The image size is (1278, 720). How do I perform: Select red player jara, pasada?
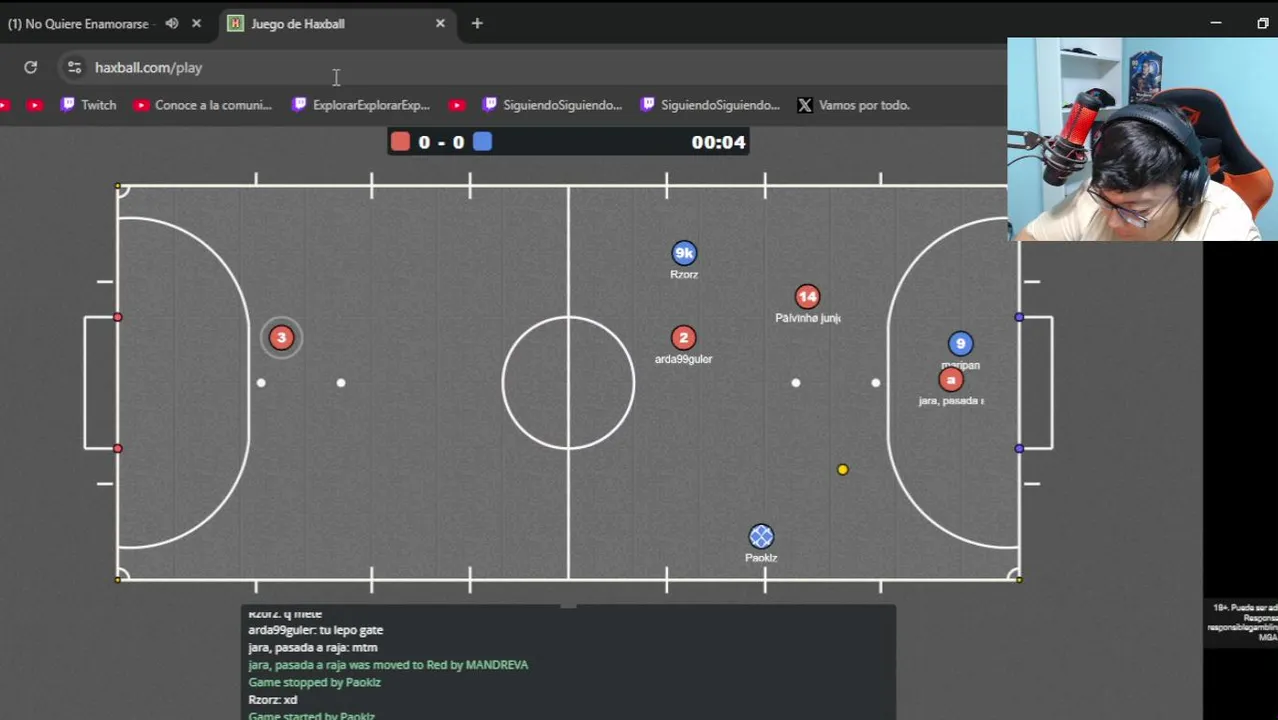tap(951, 380)
